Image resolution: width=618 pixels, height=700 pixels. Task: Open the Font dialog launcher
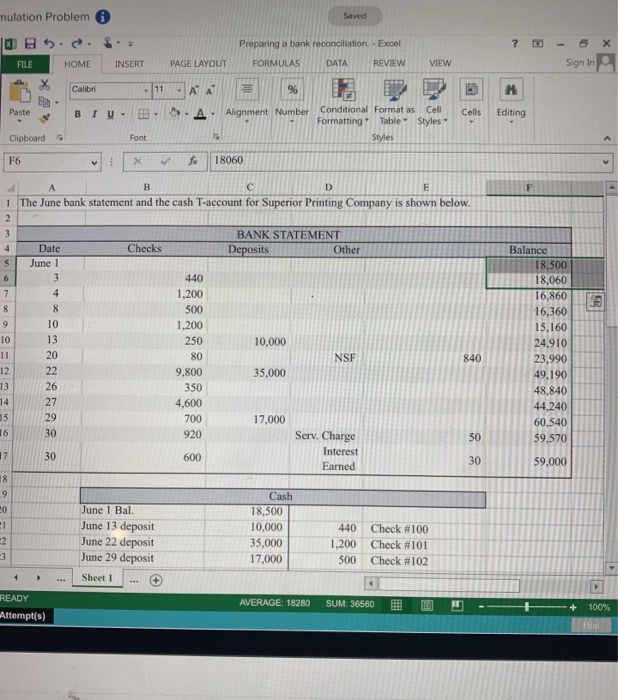[216, 137]
